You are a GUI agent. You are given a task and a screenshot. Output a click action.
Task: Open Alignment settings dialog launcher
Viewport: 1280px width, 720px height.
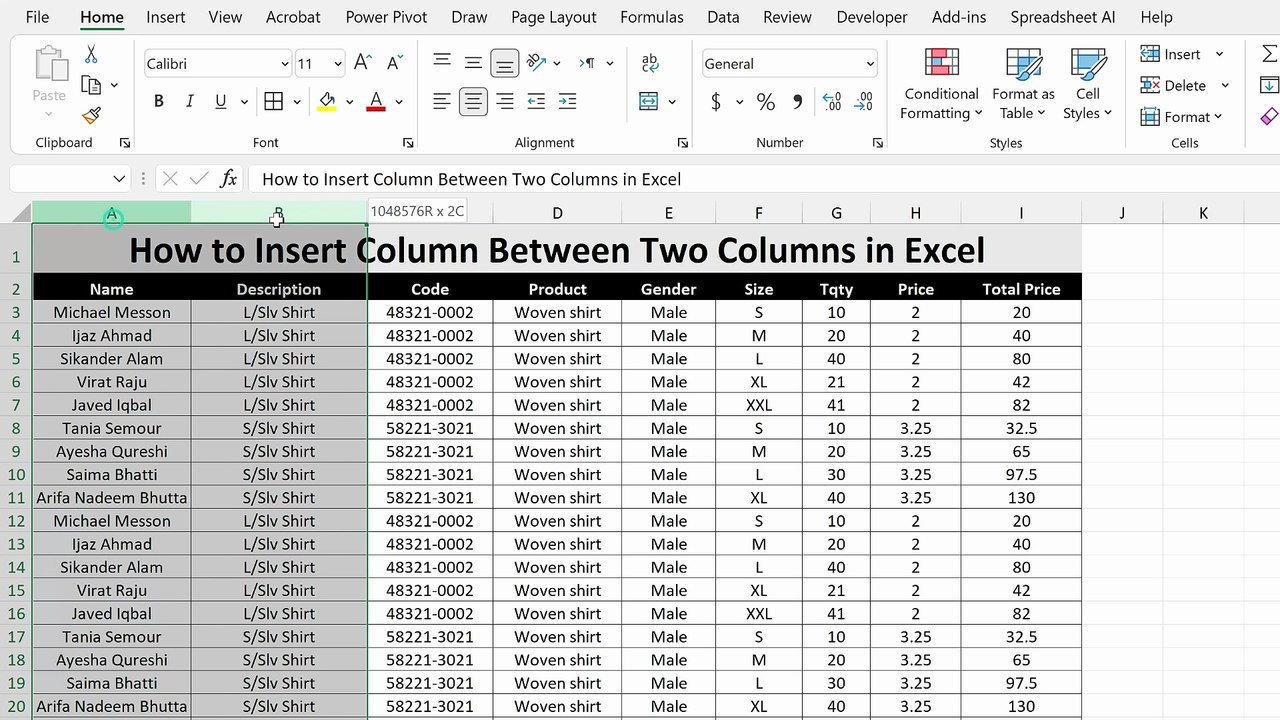(683, 143)
